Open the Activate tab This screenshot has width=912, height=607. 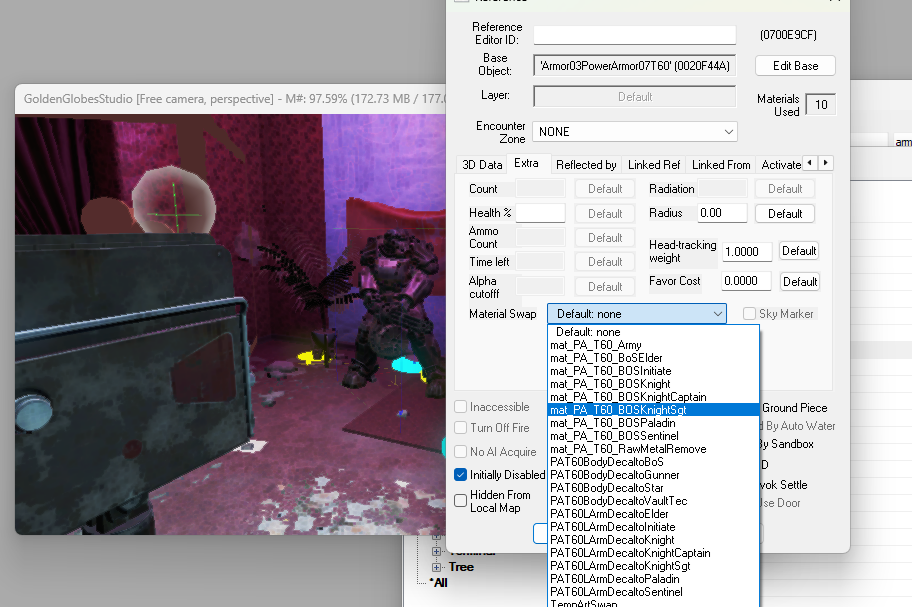[x=781, y=165]
